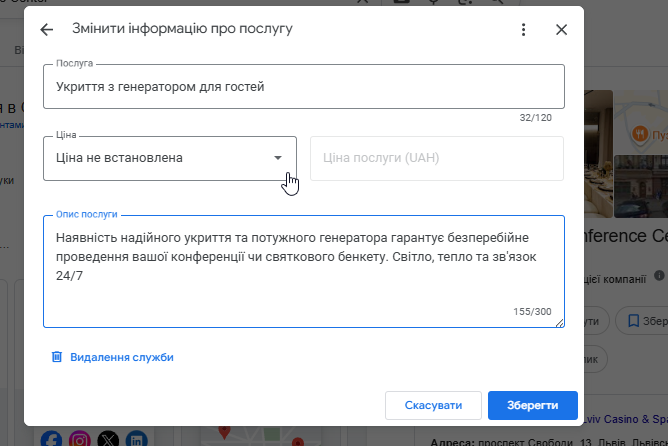Image resolution: width=668 pixels, height=446 pixels.
Task: Go back using the left arrow icon
Action: tap(46, 29)
